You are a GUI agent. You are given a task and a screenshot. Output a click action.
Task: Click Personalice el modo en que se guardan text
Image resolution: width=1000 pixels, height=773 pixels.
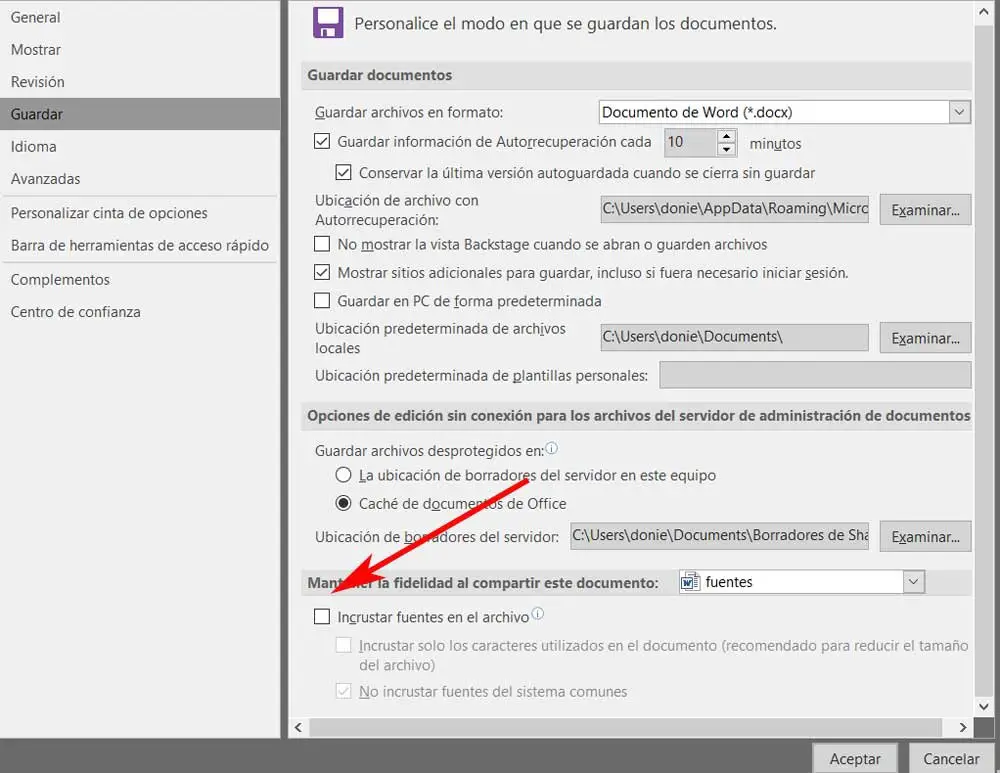coord(565,24)
